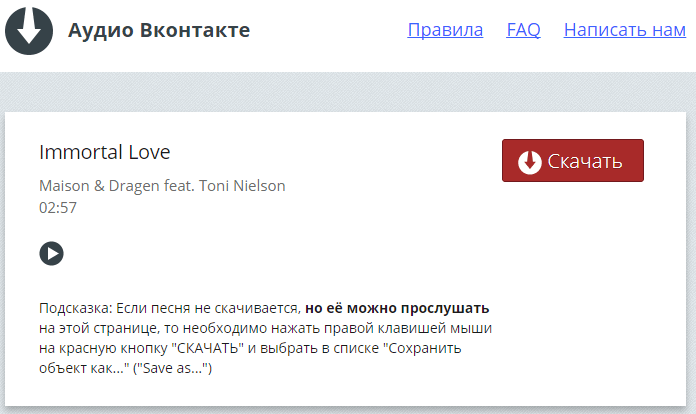
Task: Click the bold text "но её можно прослушать"
Action: [397, 307]
